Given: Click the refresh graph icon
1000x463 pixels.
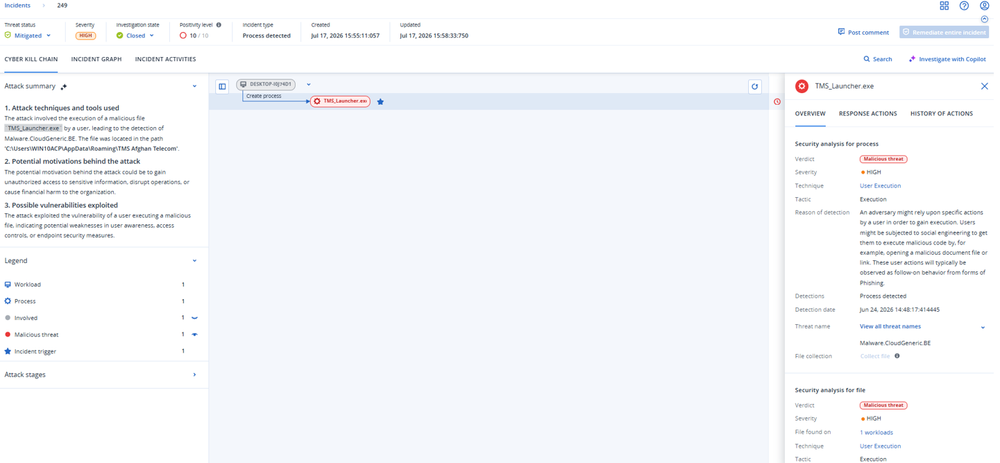Looking at the screenshot, I should coord(754,86).
